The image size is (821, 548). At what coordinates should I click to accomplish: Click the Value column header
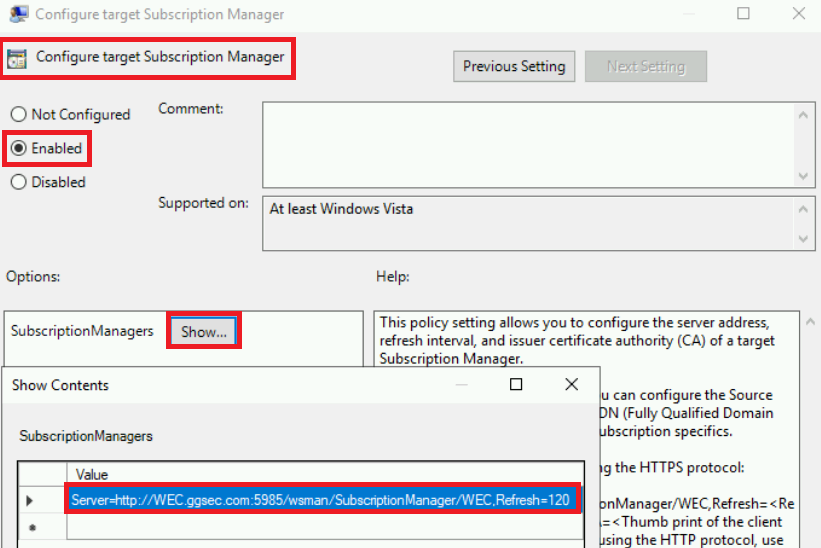tap(325, 474)
